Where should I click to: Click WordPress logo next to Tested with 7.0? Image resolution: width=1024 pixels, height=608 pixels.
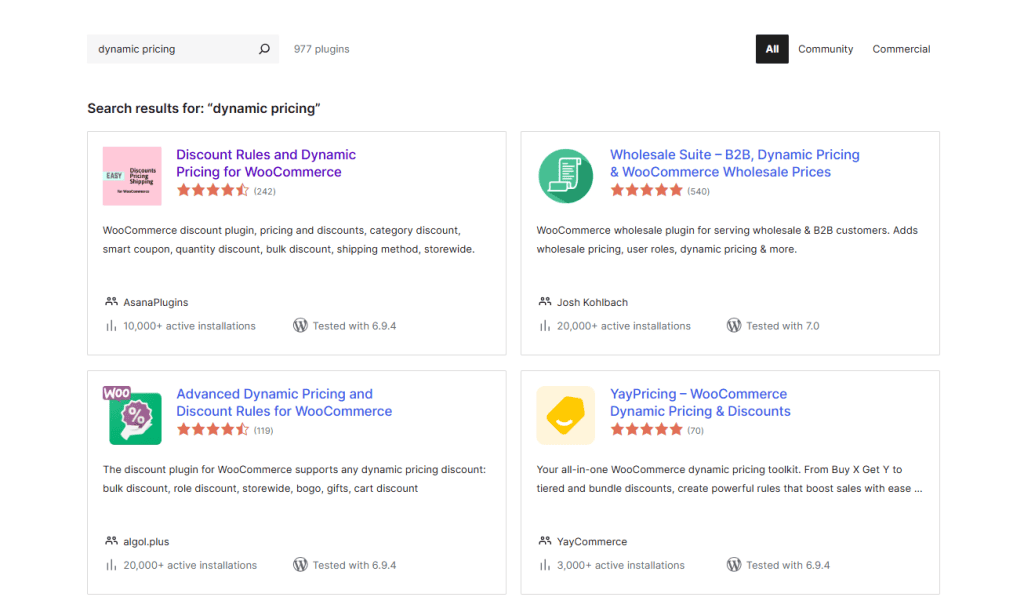[734, 325]
